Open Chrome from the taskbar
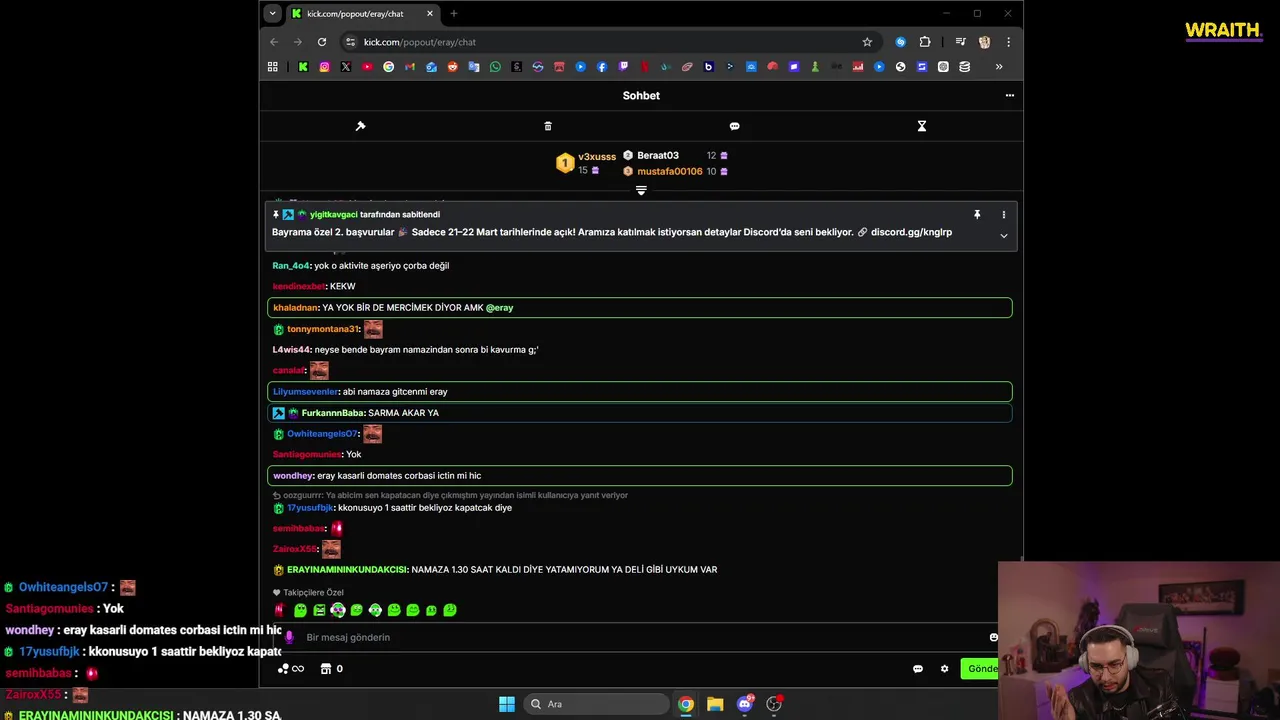1280x720 pixels. (686, 704)
